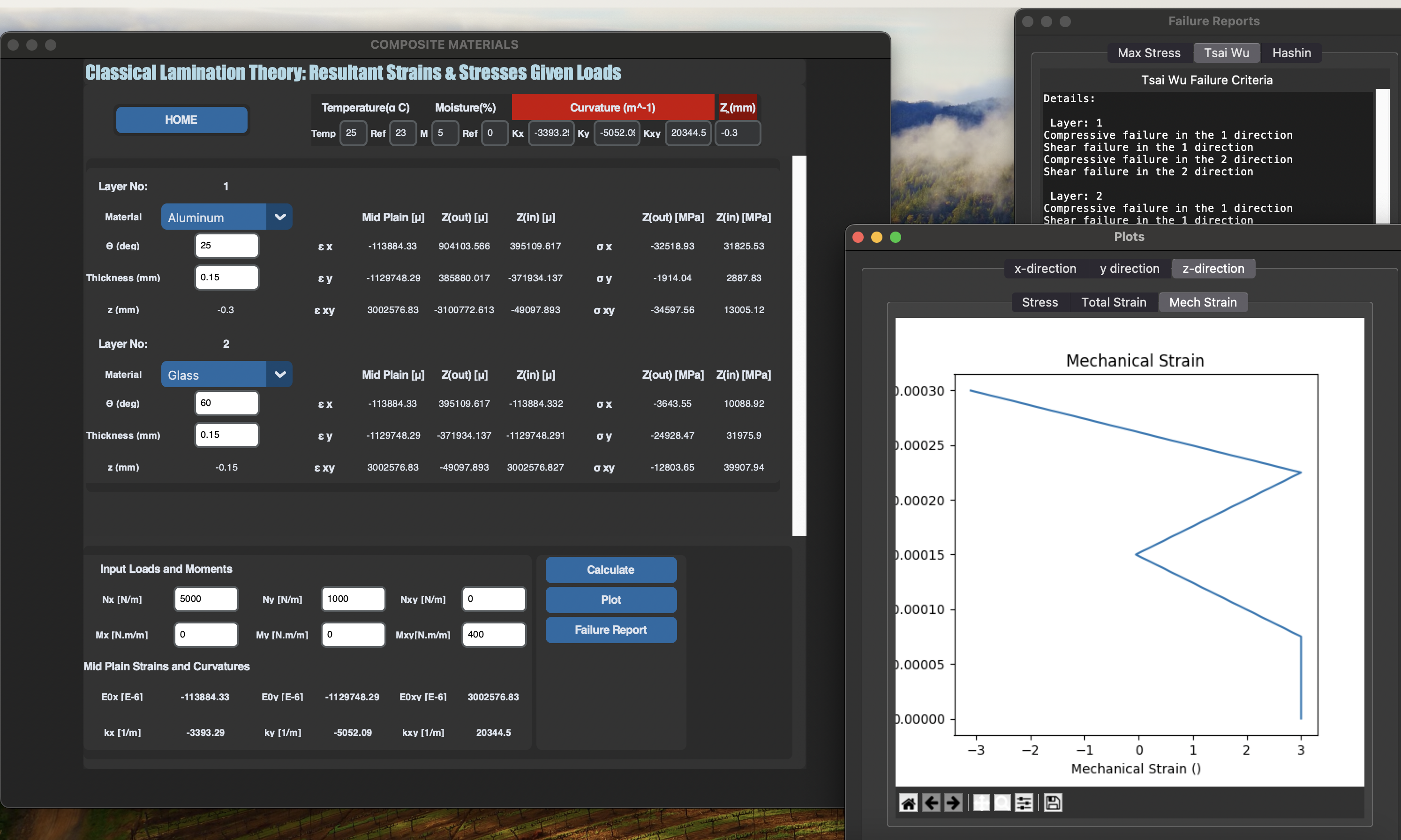1401x840 pixels.
Task: Open the configure subplots sliders icon
Action: point(1024,802)
